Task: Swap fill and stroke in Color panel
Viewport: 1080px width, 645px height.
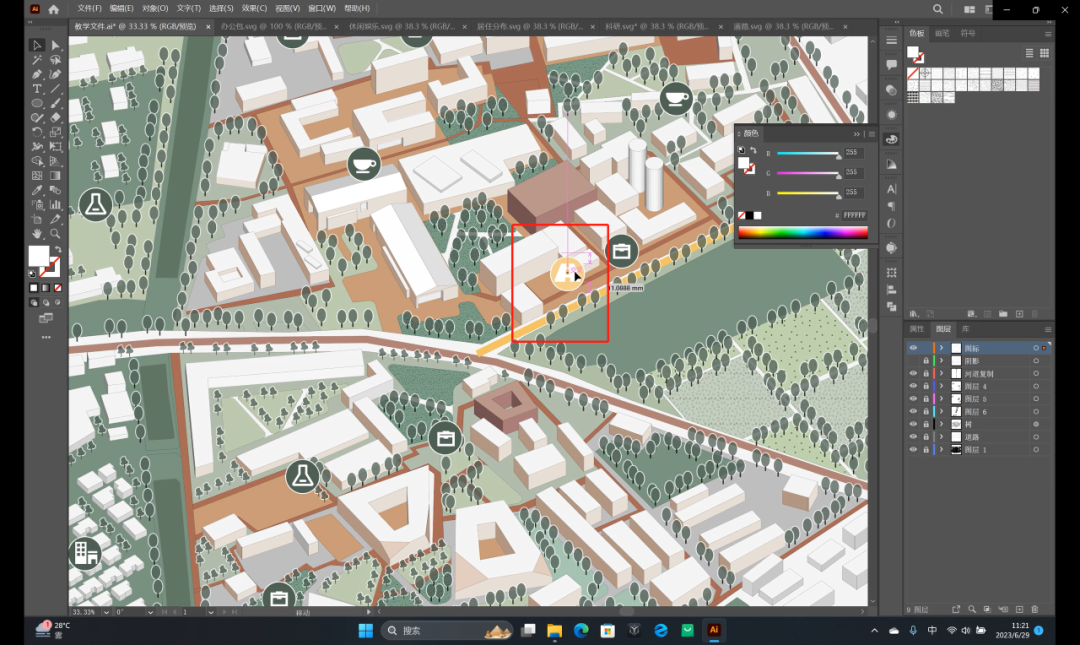Action: (754, 150)
